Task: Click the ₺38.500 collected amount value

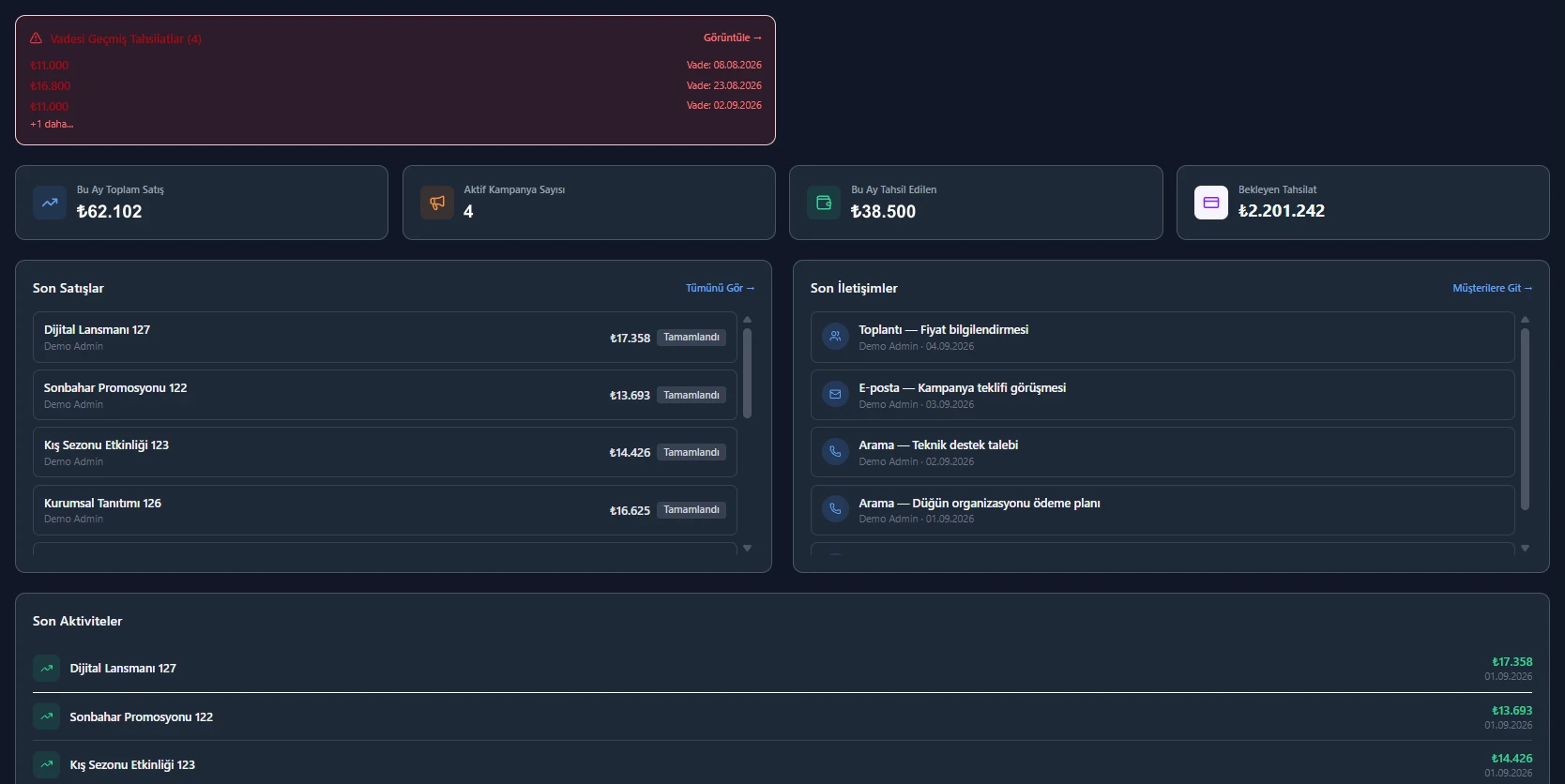Action: click(x=883, y=212)
